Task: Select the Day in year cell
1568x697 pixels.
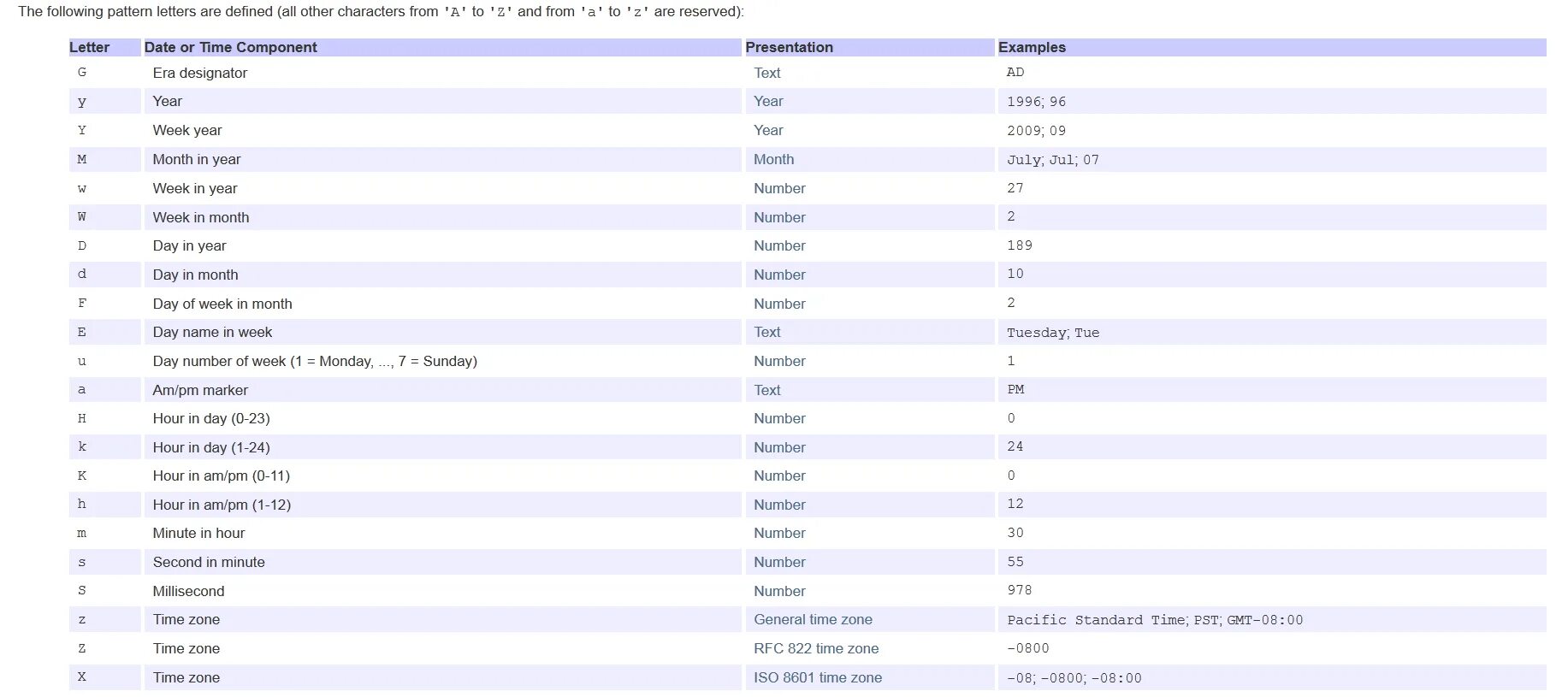Action: [442, 245]
